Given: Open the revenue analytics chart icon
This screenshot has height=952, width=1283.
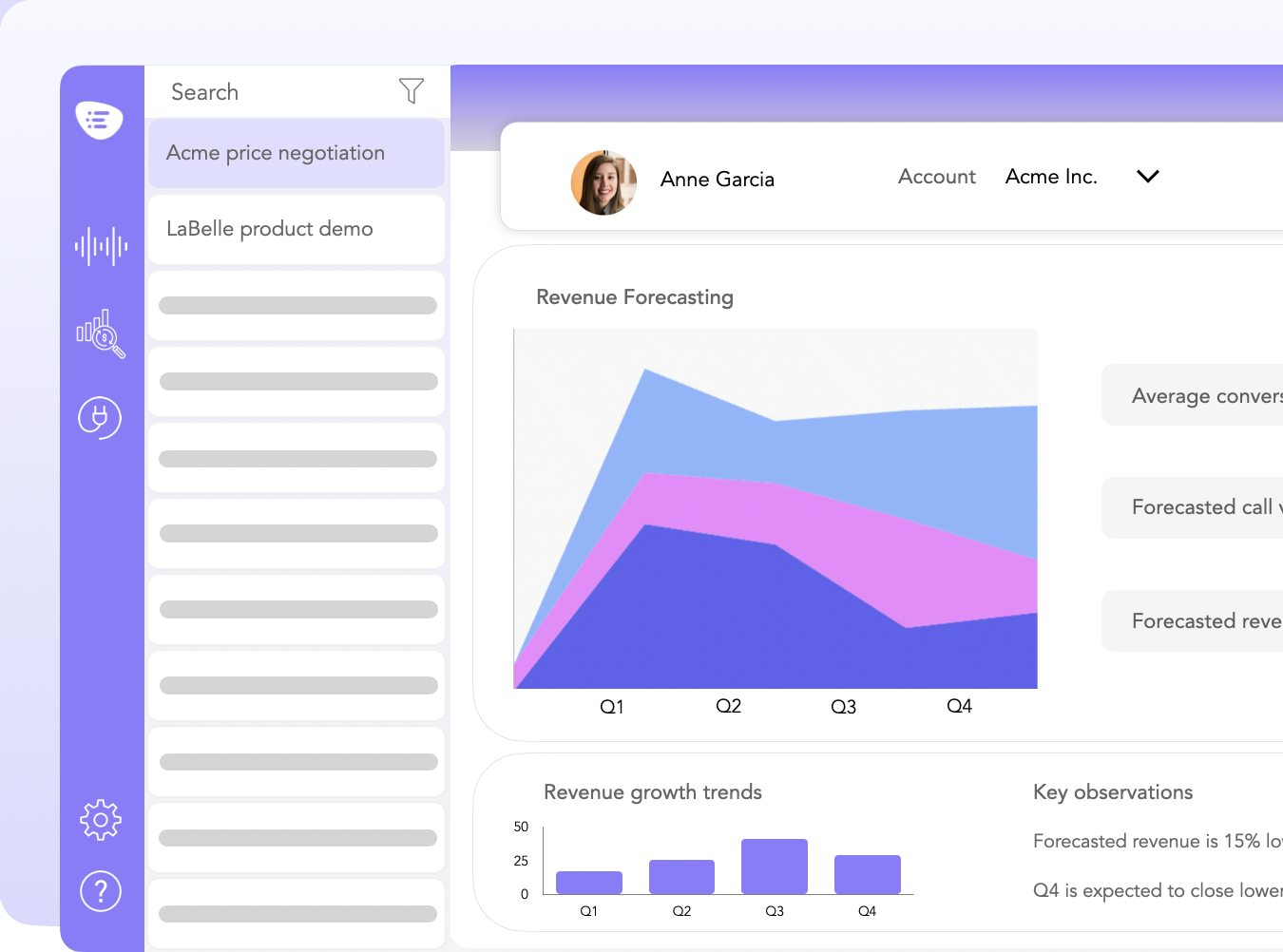Looking at the screenshot, I should (x=101, y=333).
